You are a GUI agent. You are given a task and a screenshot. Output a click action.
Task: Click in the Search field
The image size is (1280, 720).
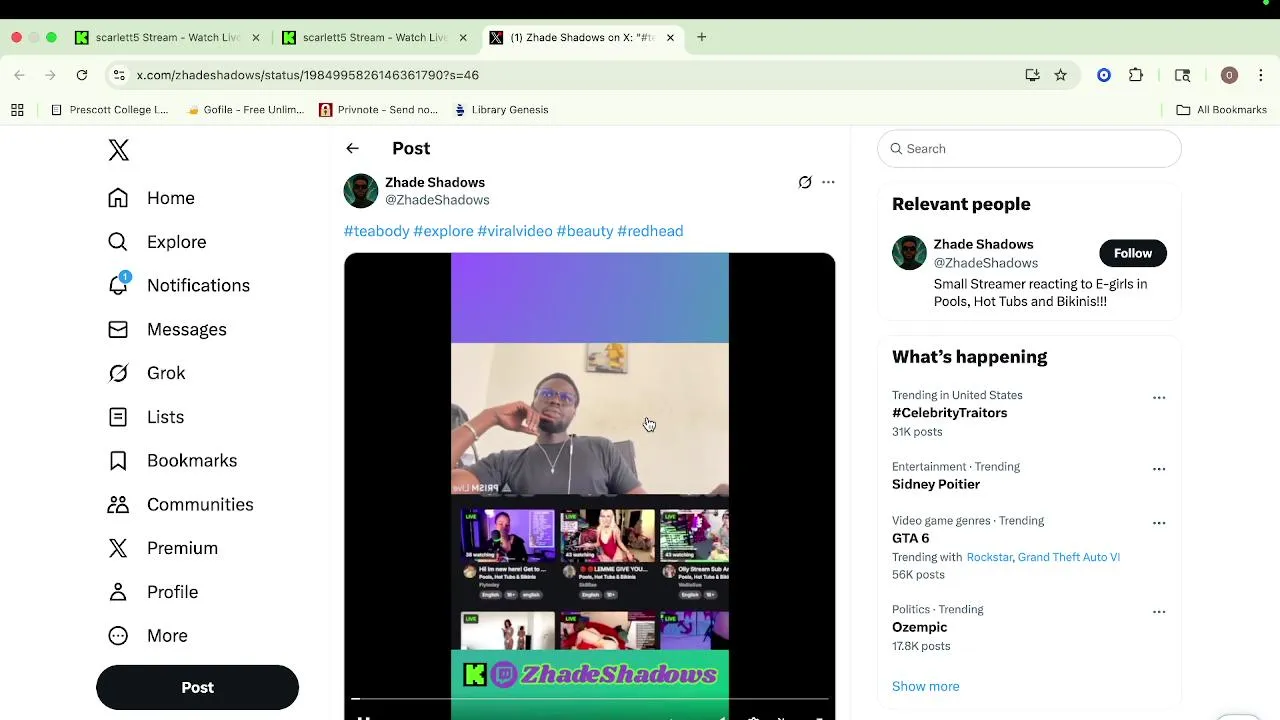coord(1029,149)
